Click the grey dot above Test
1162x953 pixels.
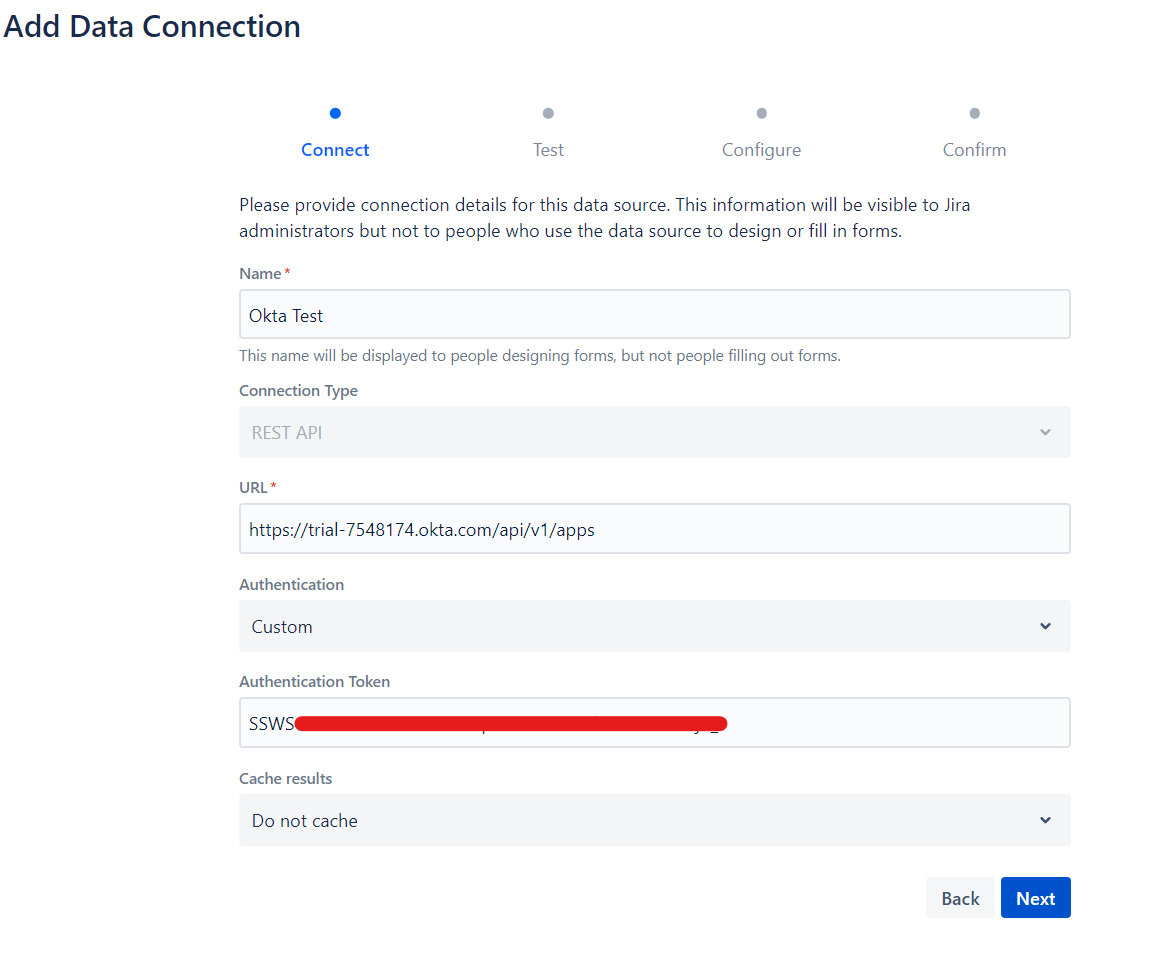coord(548,113)
